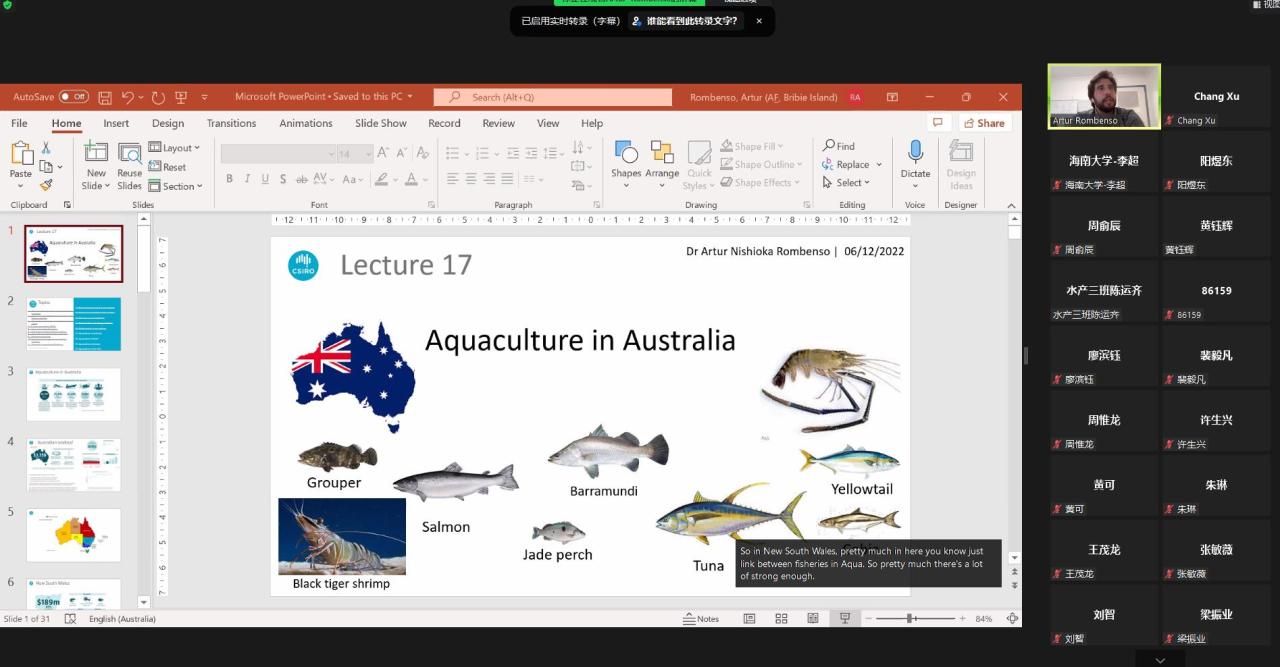Image resolution: width=1280 pixels, height=667 pixels.
Task: Click the Save icon in title bar
Action: [105, 97]
